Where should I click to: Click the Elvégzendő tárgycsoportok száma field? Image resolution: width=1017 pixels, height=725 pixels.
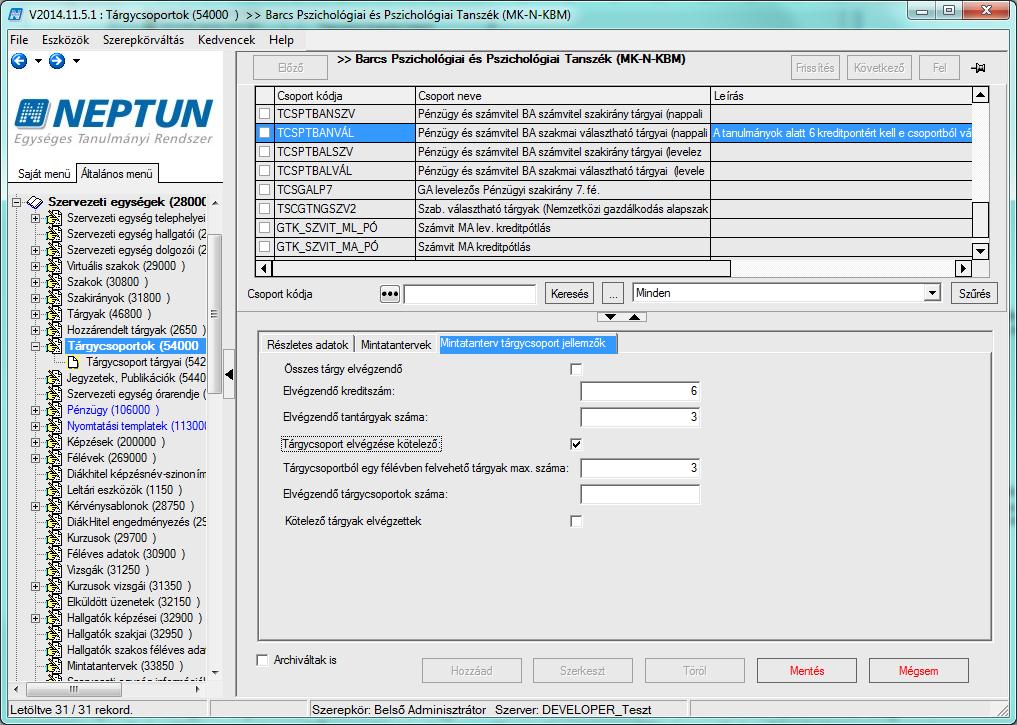[640, 494]
